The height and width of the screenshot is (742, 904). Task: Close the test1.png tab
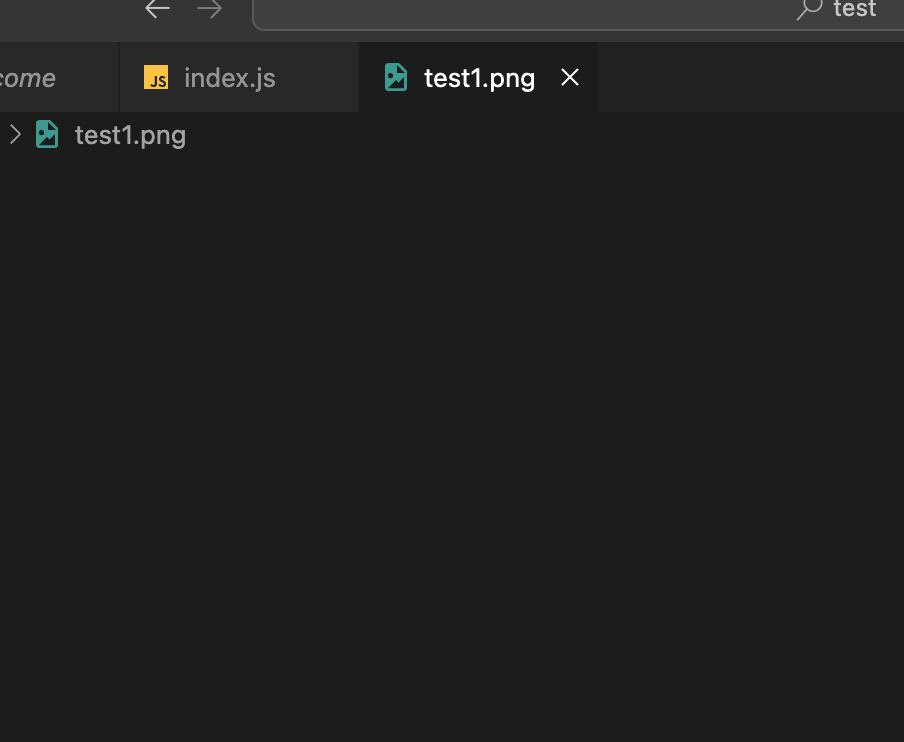point(570,78)
